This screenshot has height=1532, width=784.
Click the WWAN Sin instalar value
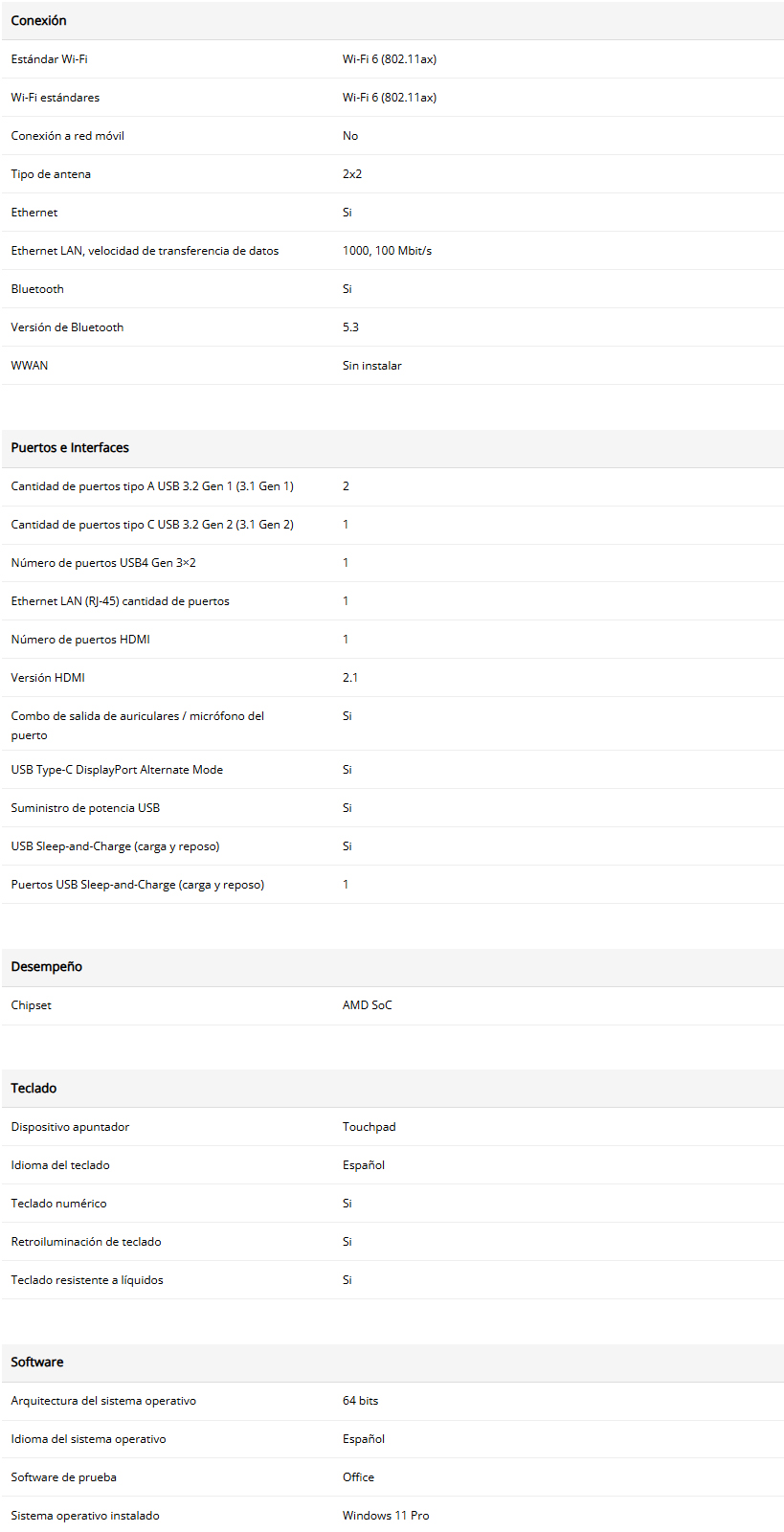coord(372,366)
